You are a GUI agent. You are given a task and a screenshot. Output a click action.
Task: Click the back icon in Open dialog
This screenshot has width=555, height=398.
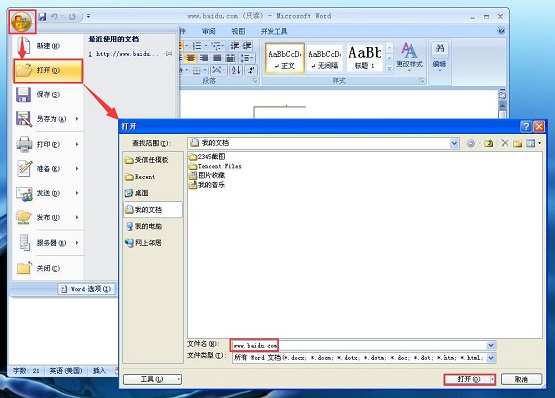(x=471, y=143)
